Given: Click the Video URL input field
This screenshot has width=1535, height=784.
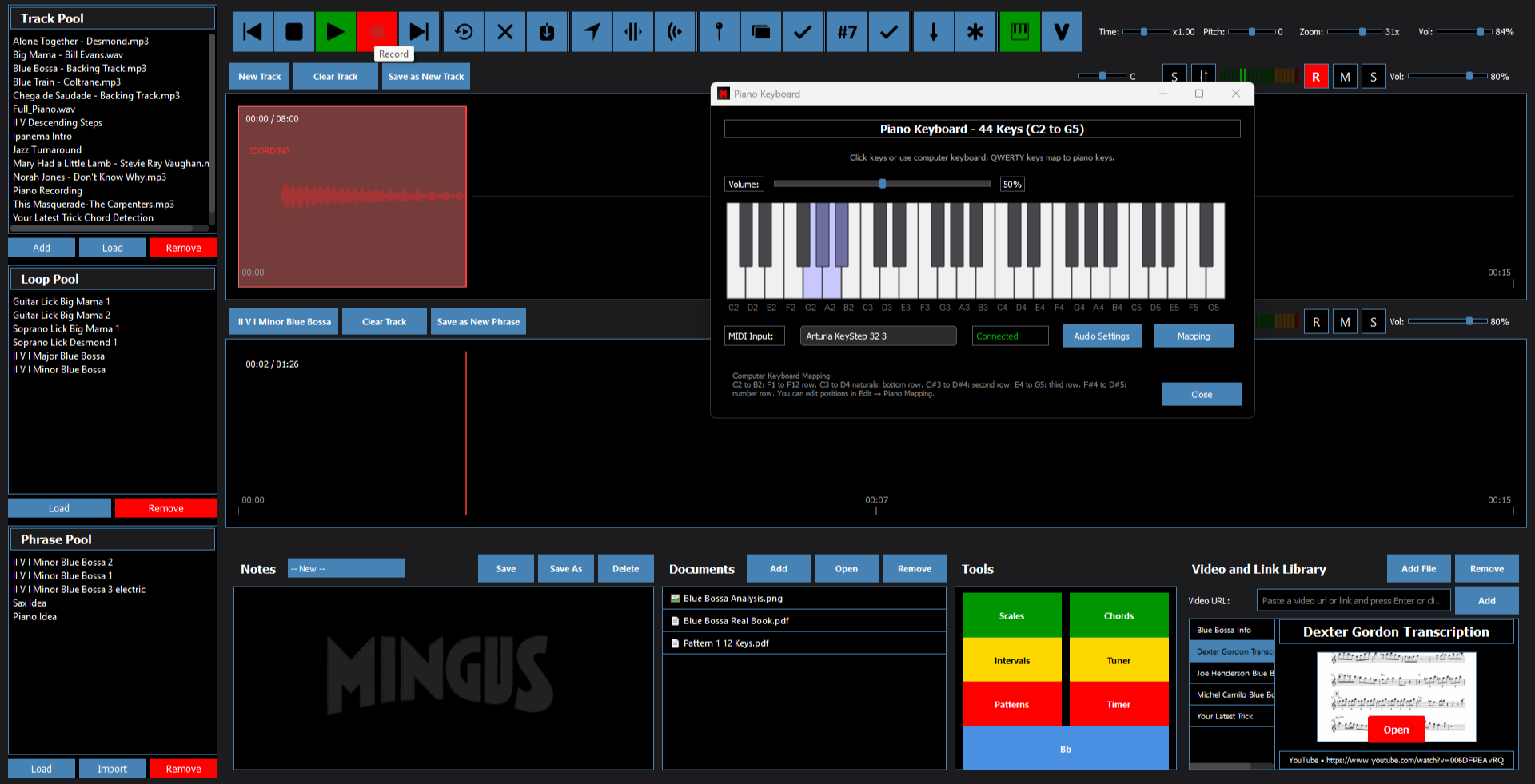Looking at the screenshot, I should tap(1352, 601).
